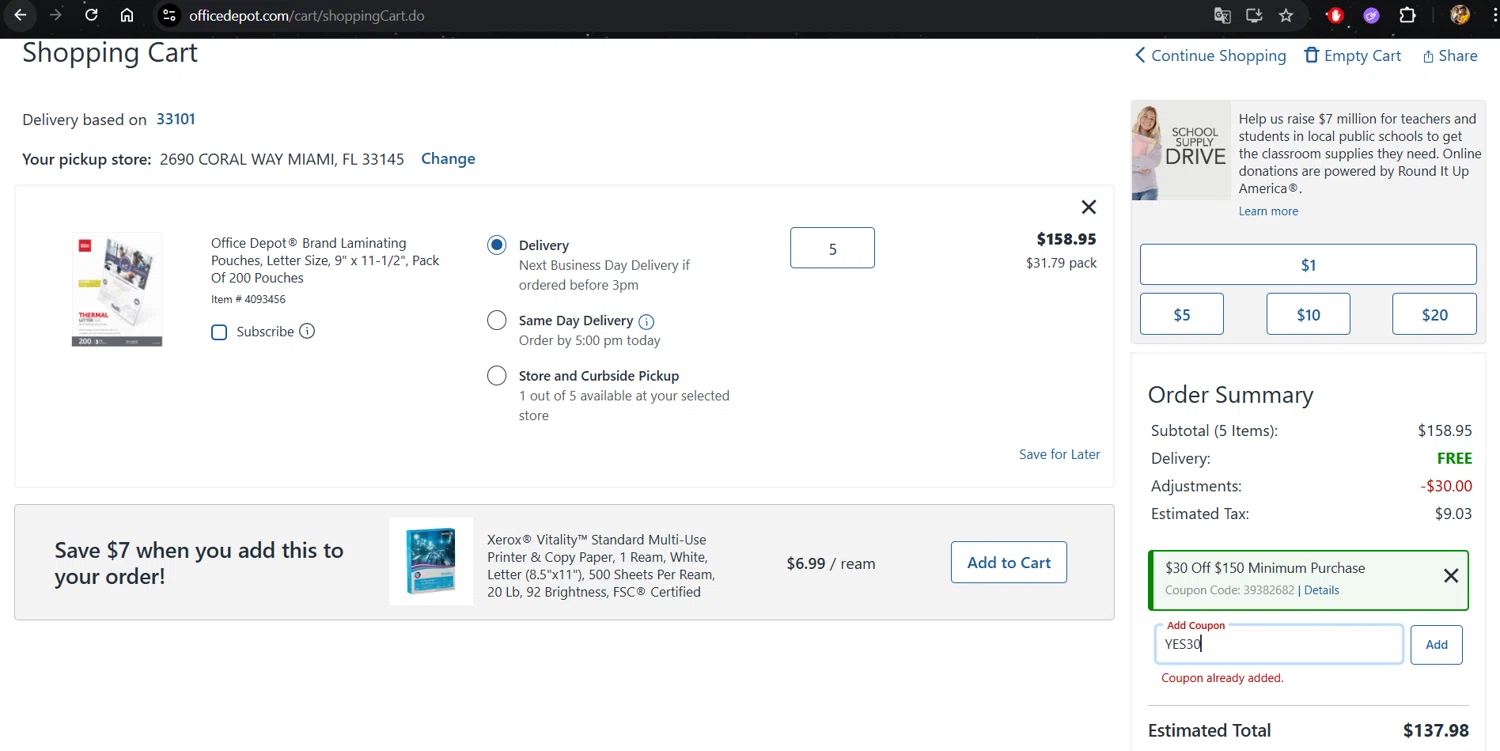Show Same Day Delivery info icon

point(646,322)
